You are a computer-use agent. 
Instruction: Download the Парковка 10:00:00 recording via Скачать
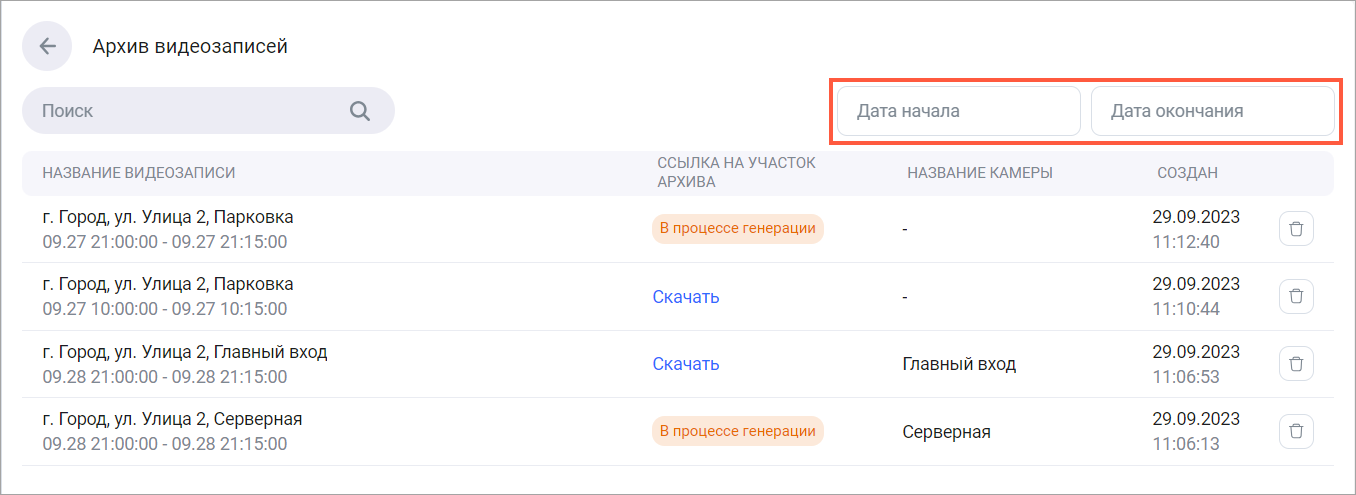[x=686, y=297]
